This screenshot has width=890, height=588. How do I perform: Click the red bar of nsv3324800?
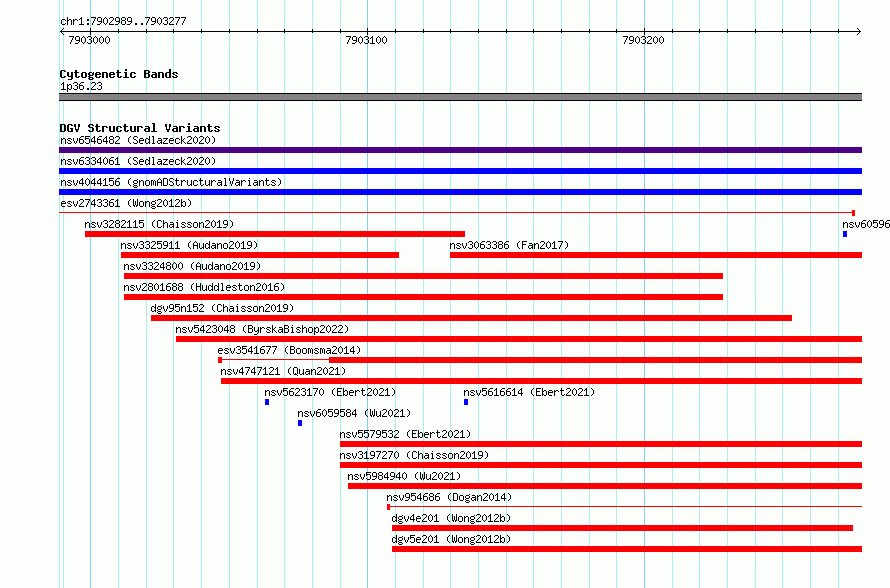423,276
